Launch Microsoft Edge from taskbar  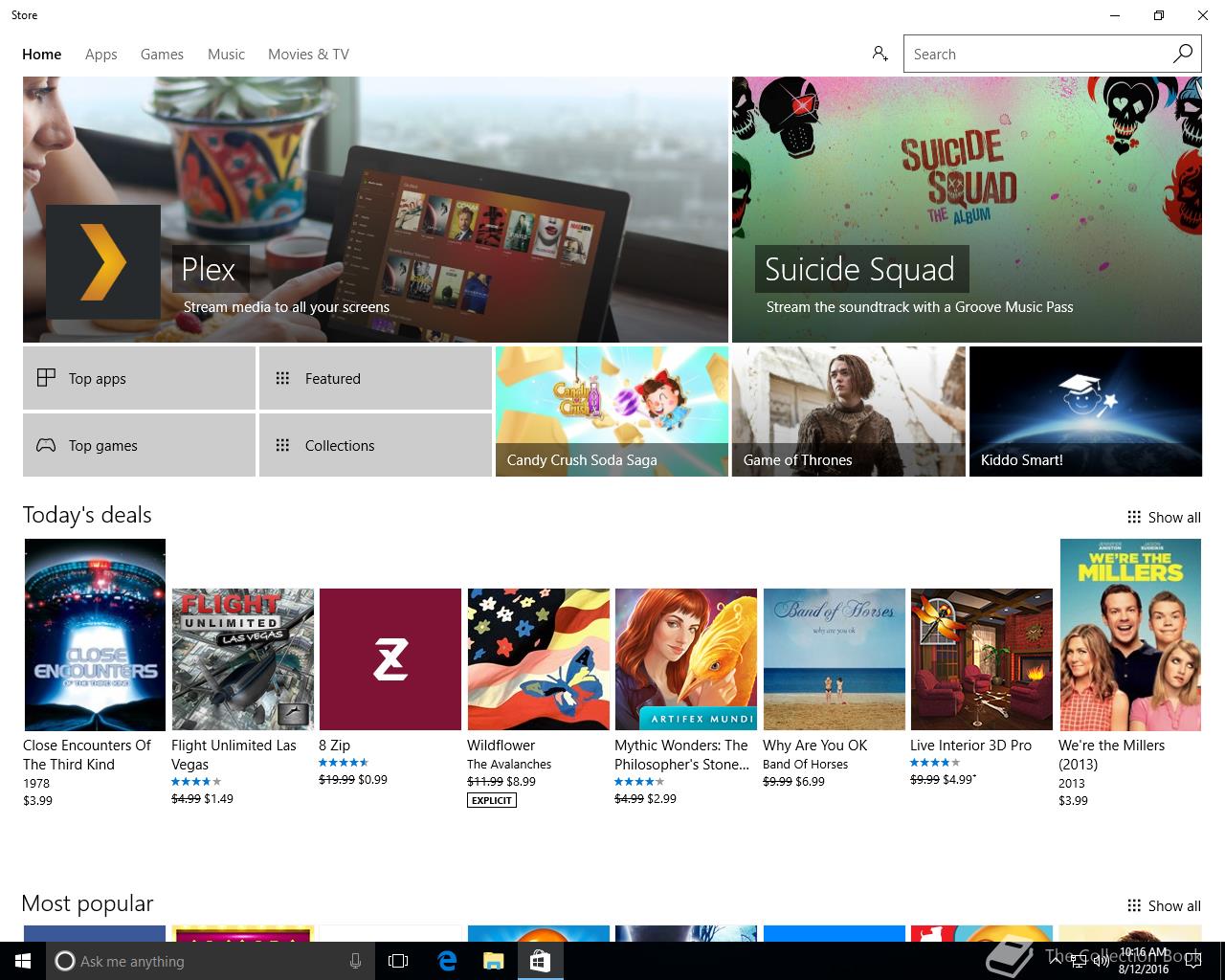(447, 961)
